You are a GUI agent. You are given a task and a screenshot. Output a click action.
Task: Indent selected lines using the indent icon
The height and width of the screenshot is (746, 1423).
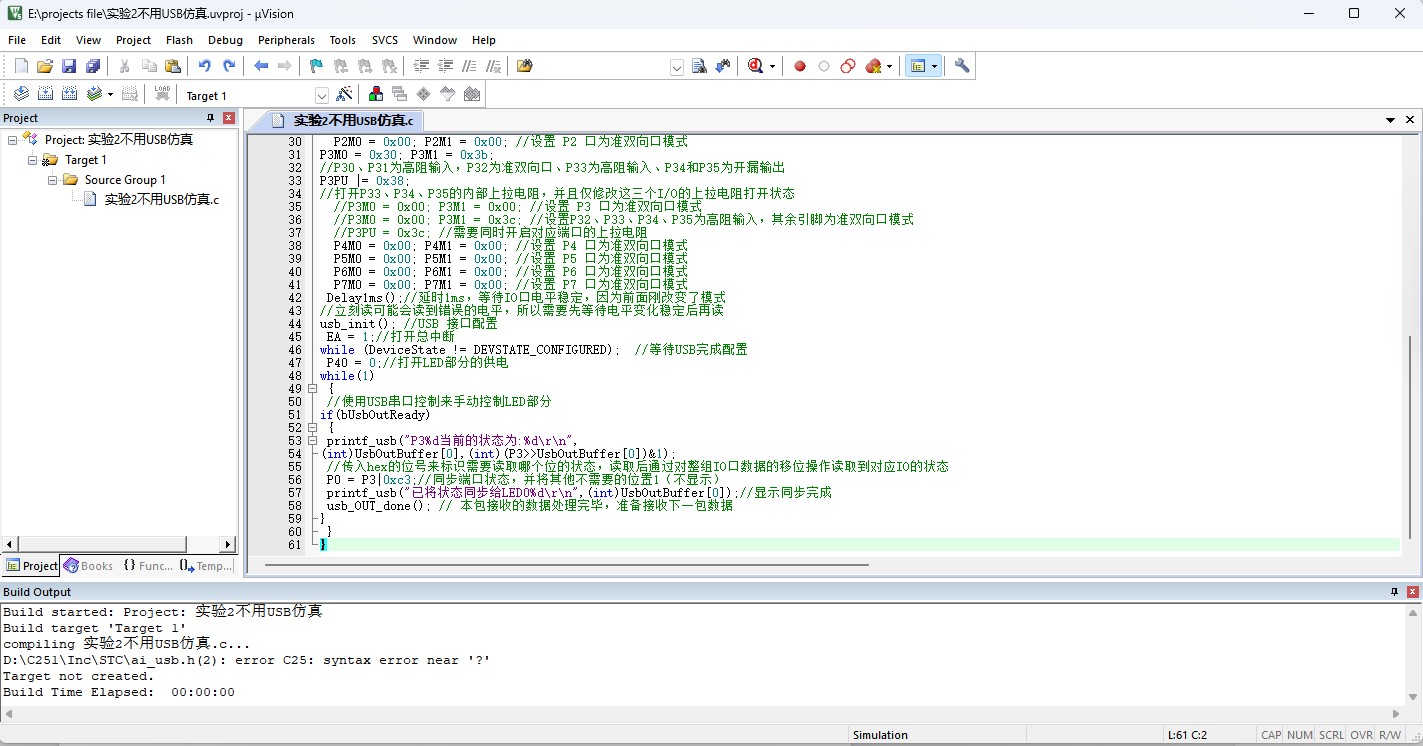pyautogui.click(x=421, y=66)
